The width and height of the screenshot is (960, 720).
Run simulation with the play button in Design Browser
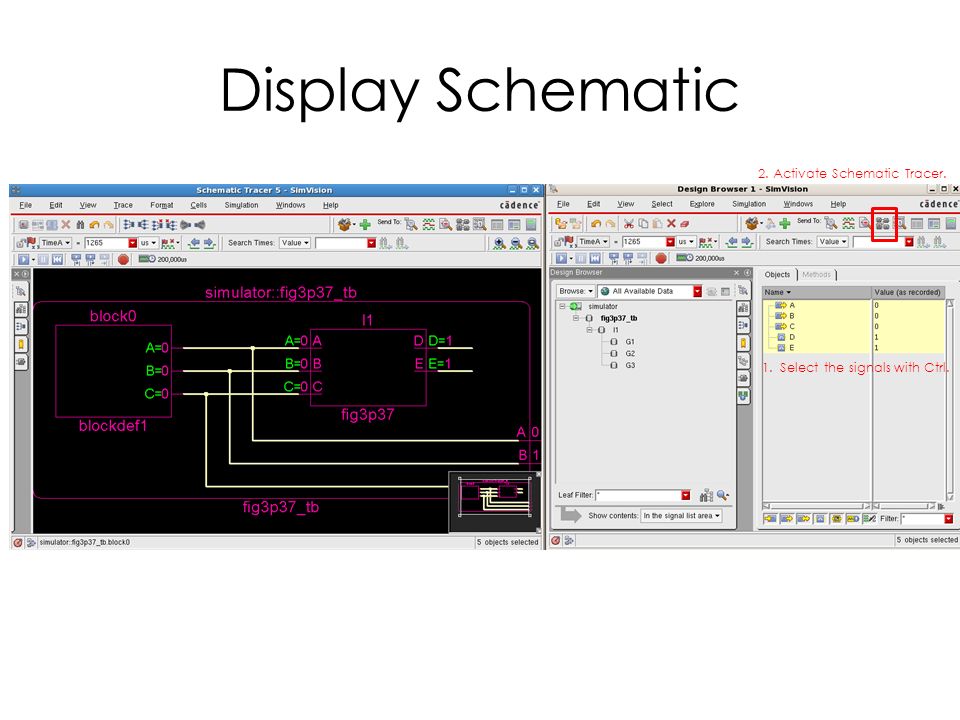pyautogui.click(x=561, y=258)
